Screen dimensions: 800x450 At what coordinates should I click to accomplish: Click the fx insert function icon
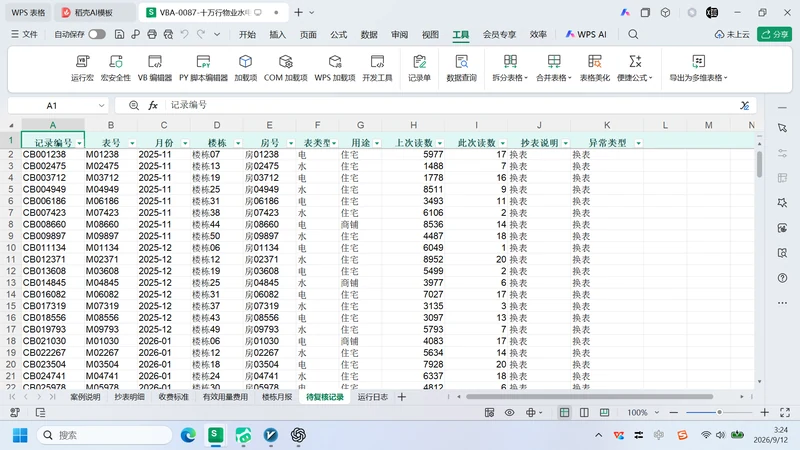(x=153, y=105)
